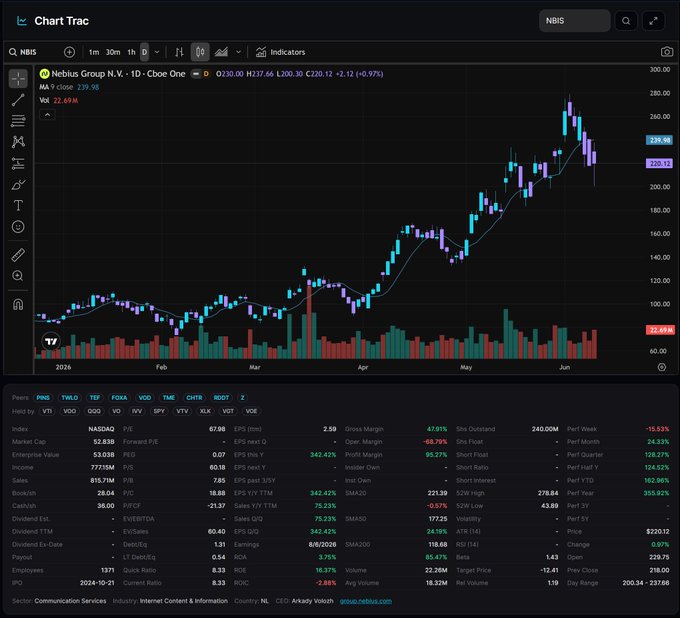Switch to 30m timeframe
This screenshot has height=618, width=680.
tap(113, 52)
